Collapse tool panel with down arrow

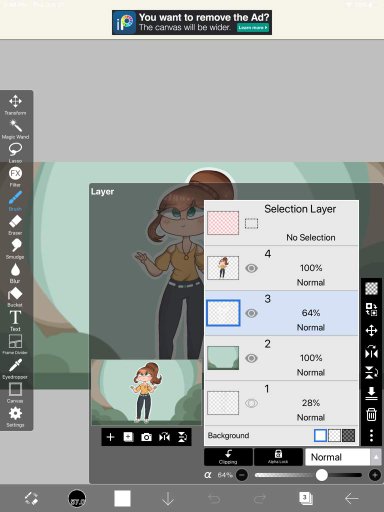(x=168, y=499)
